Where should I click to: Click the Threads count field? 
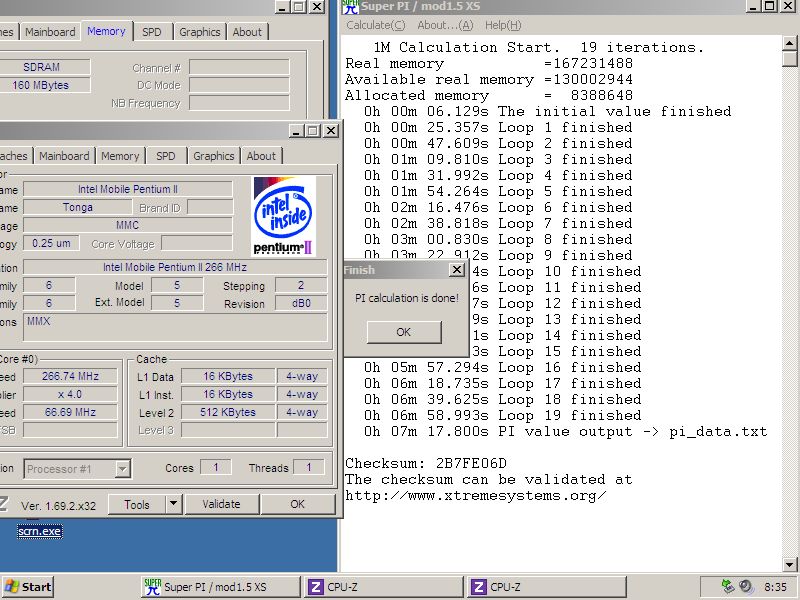(x=309, y=467)
